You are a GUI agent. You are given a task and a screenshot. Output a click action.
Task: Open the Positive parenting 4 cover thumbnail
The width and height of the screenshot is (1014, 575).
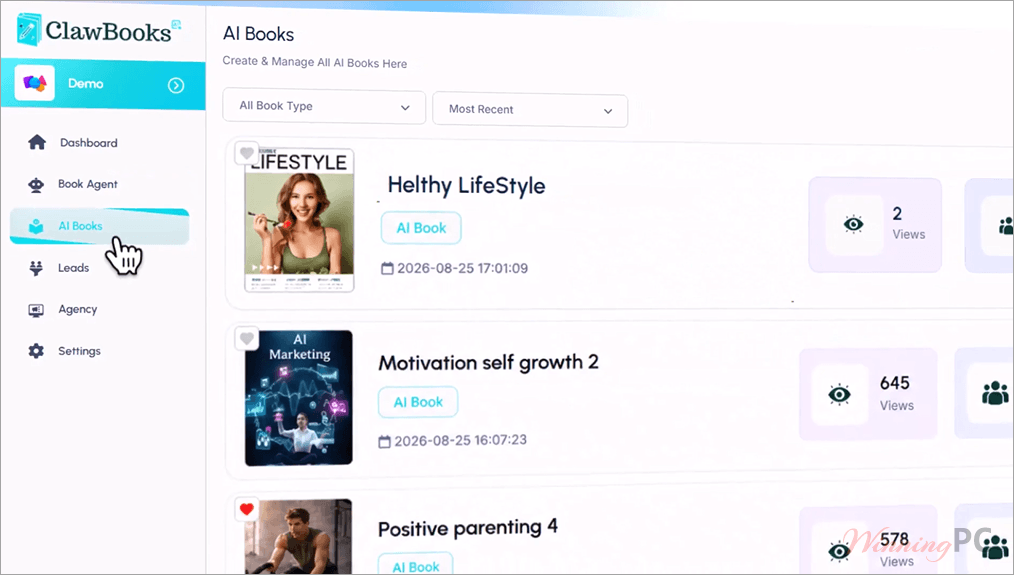(298, 536)
